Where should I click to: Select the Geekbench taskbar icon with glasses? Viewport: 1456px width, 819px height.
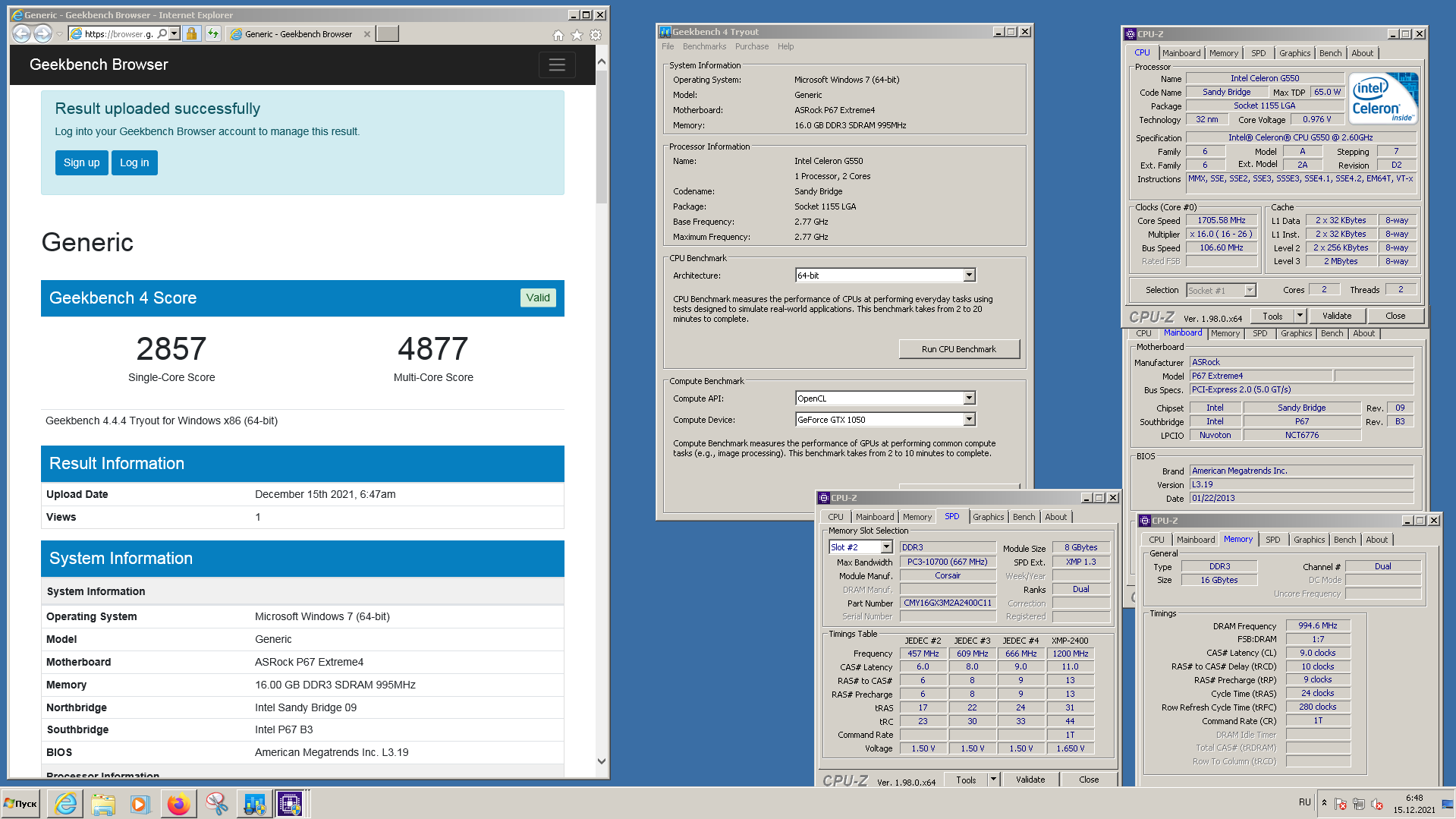click(254, 804)
